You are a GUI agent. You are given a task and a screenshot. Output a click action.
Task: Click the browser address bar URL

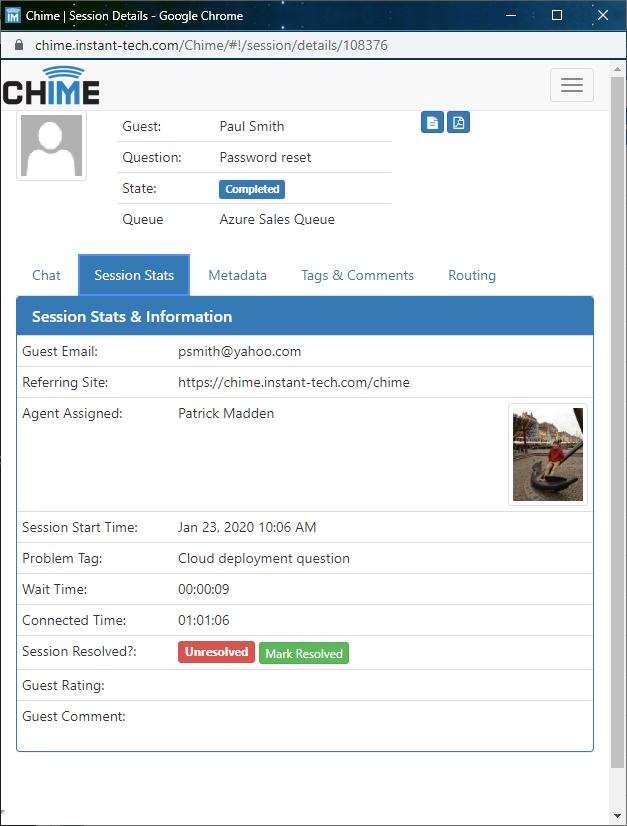point(211,46)
